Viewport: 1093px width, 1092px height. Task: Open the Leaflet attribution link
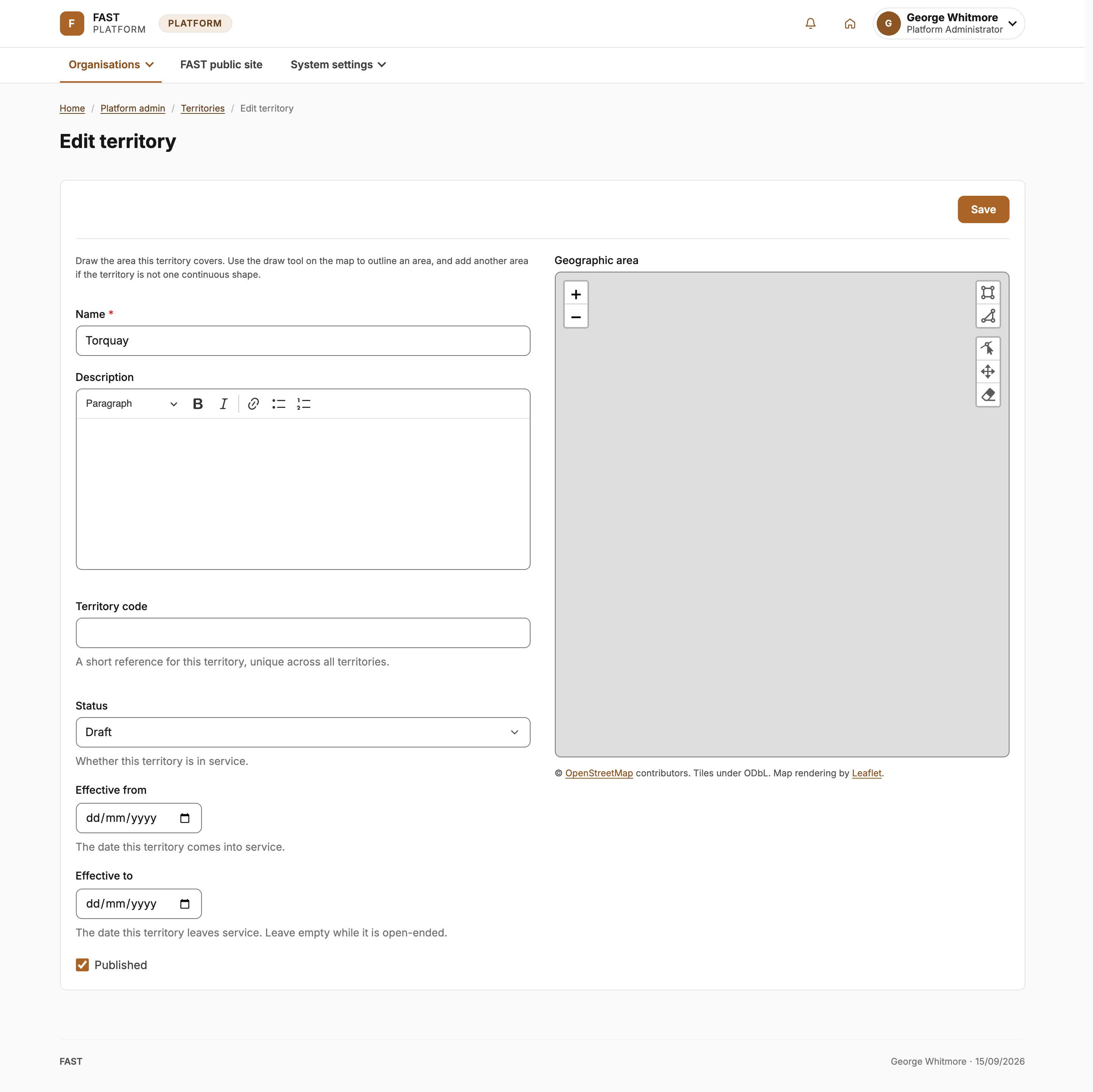(x=866, y=773)
